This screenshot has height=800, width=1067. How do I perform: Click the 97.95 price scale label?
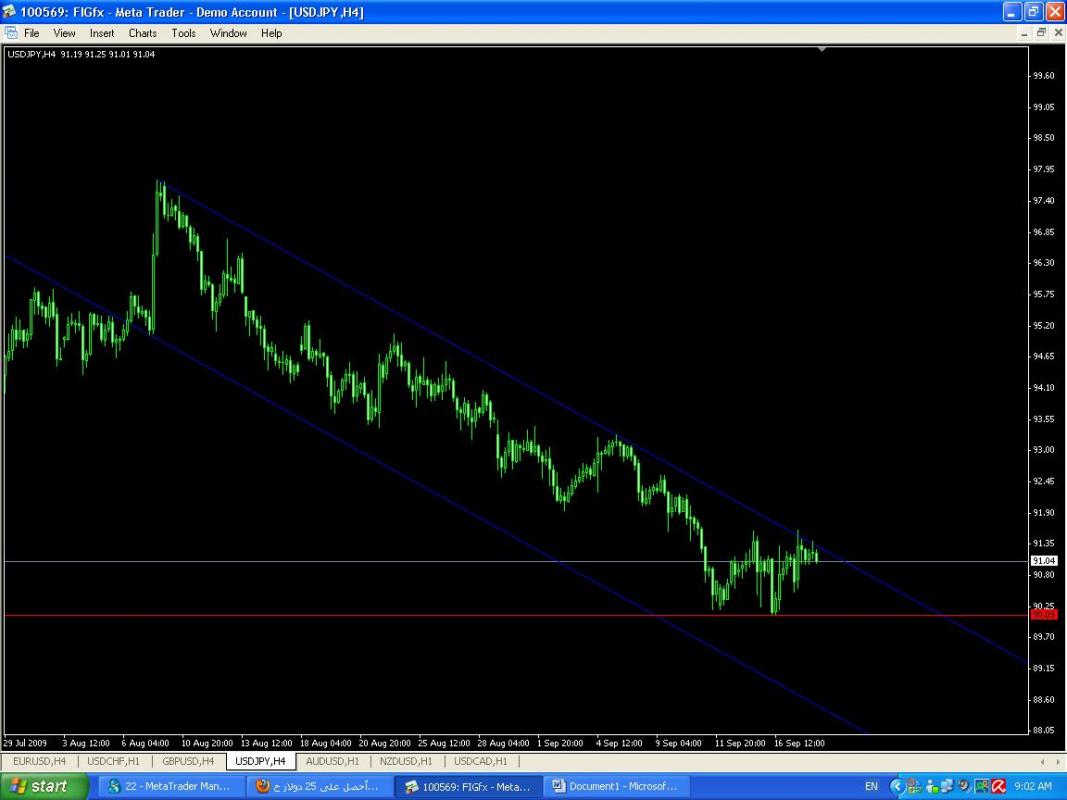point(1044,169)
